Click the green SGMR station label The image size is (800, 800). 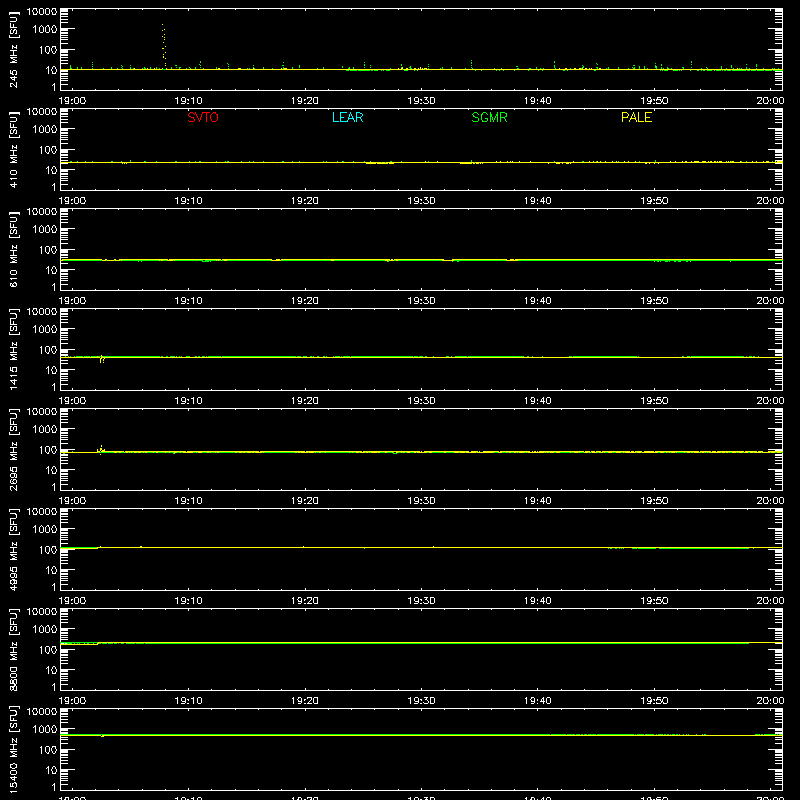(x=489, y=117)
